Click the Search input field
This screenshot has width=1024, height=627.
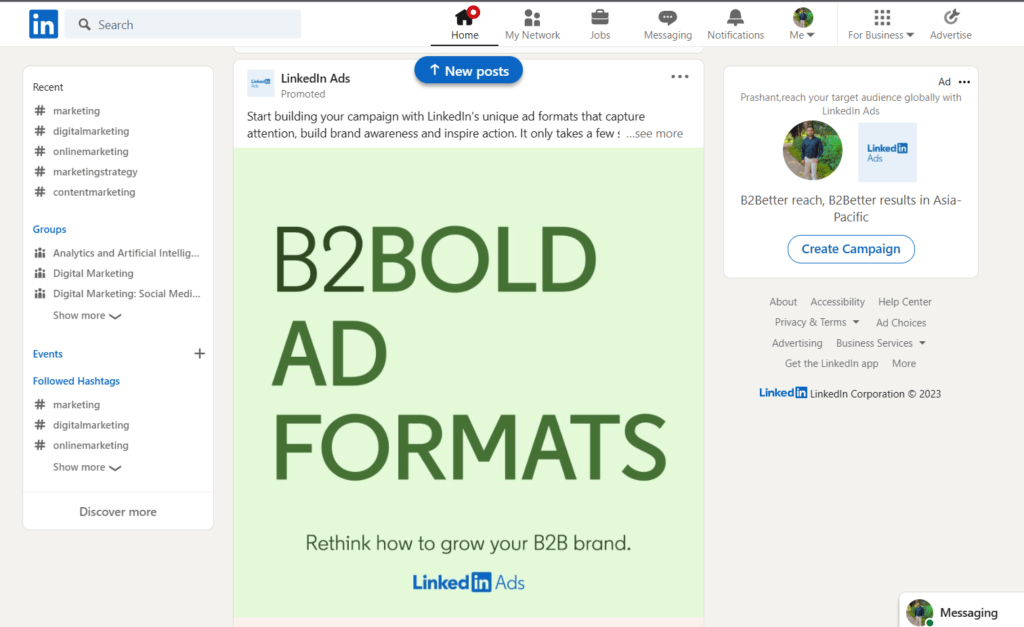click(183, 24)
